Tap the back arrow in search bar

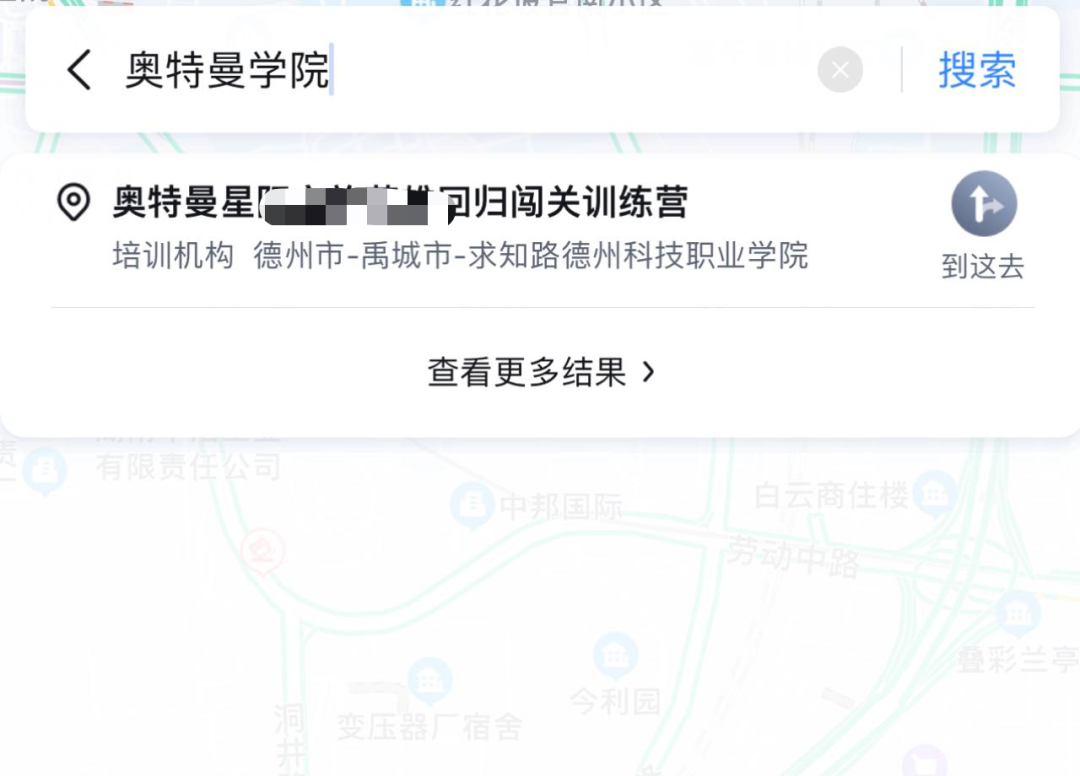coord(79,70)
